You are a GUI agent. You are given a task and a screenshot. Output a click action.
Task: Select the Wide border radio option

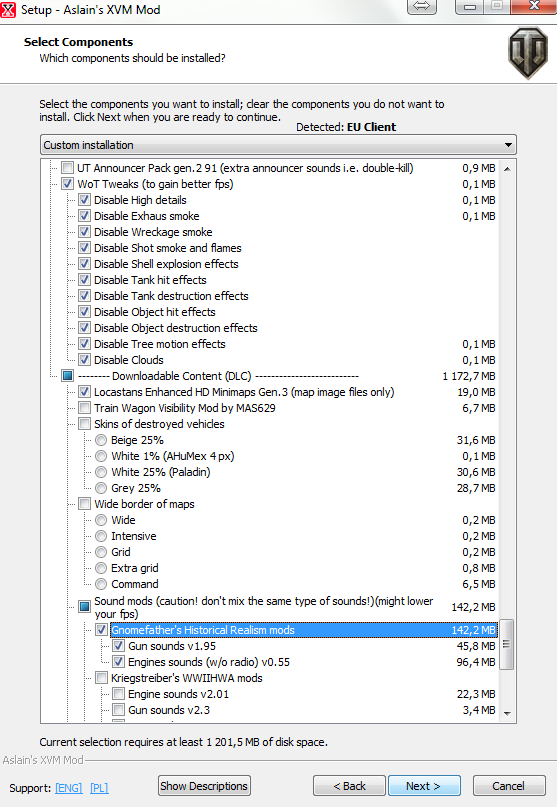click(101, 519)
